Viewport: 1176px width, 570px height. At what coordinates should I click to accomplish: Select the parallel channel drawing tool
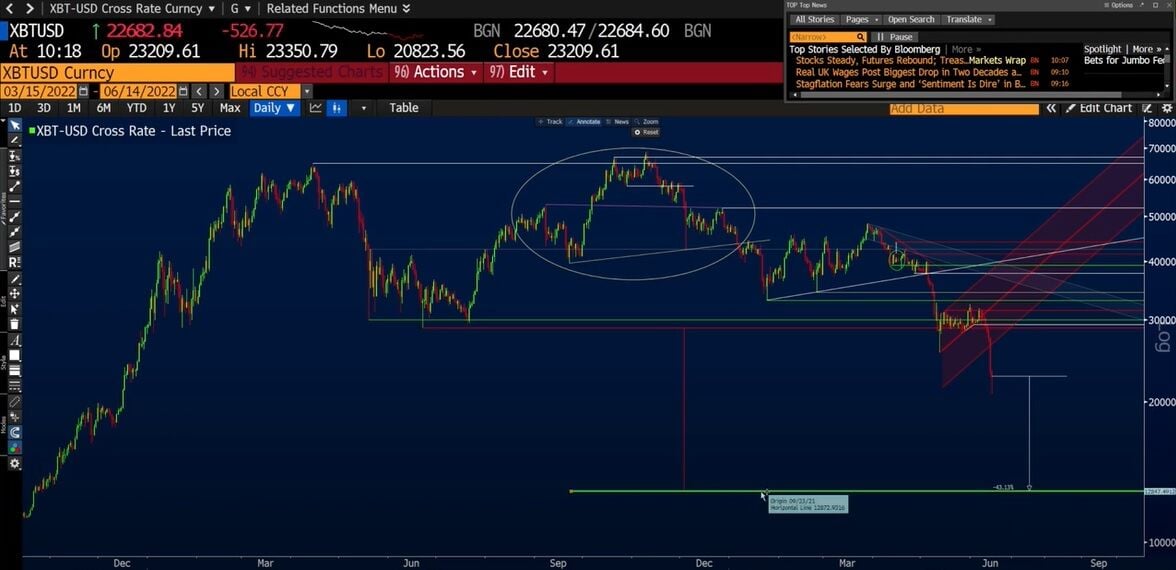click(15, 247)
